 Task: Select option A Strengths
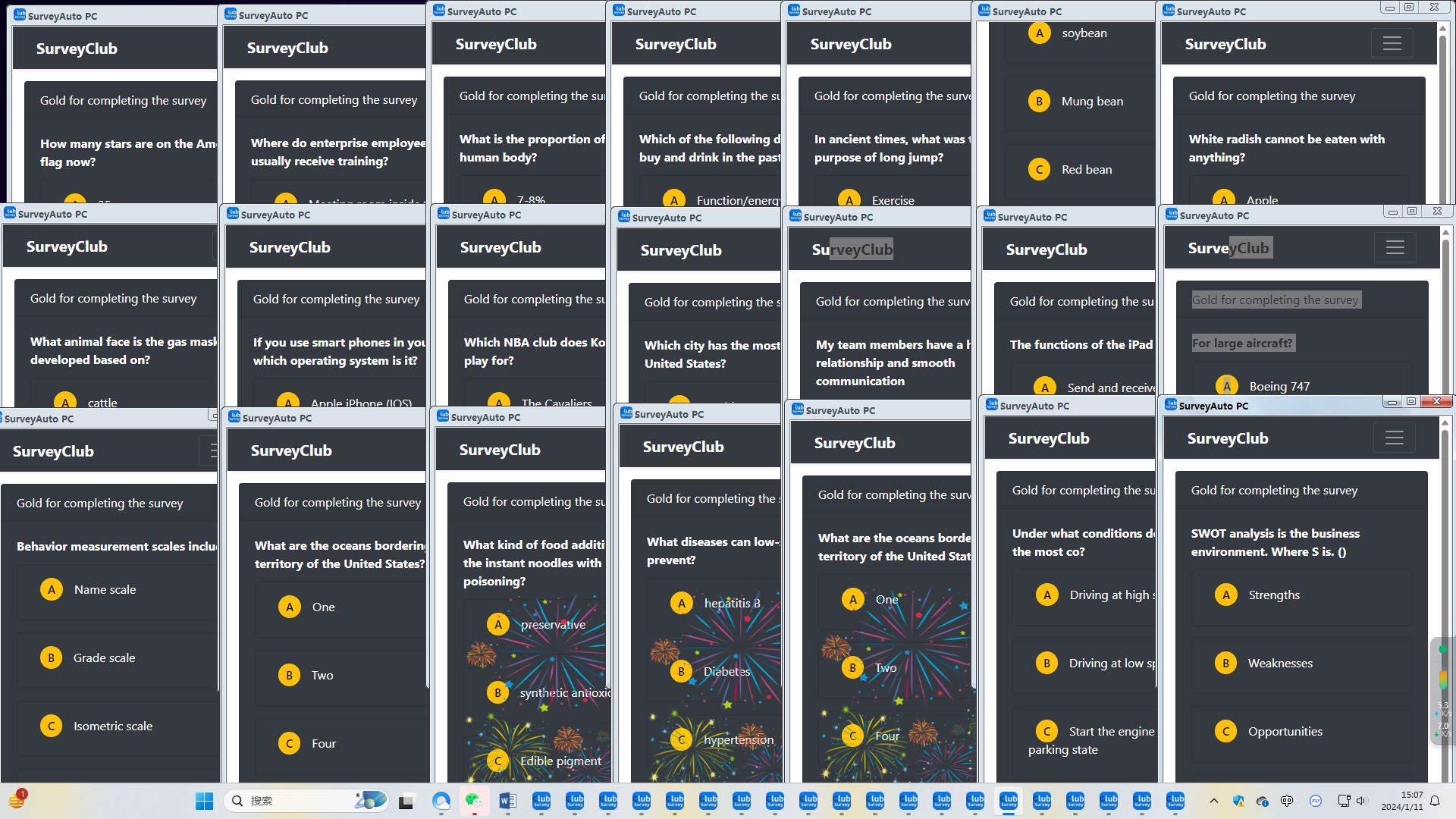pos(1274,595)
